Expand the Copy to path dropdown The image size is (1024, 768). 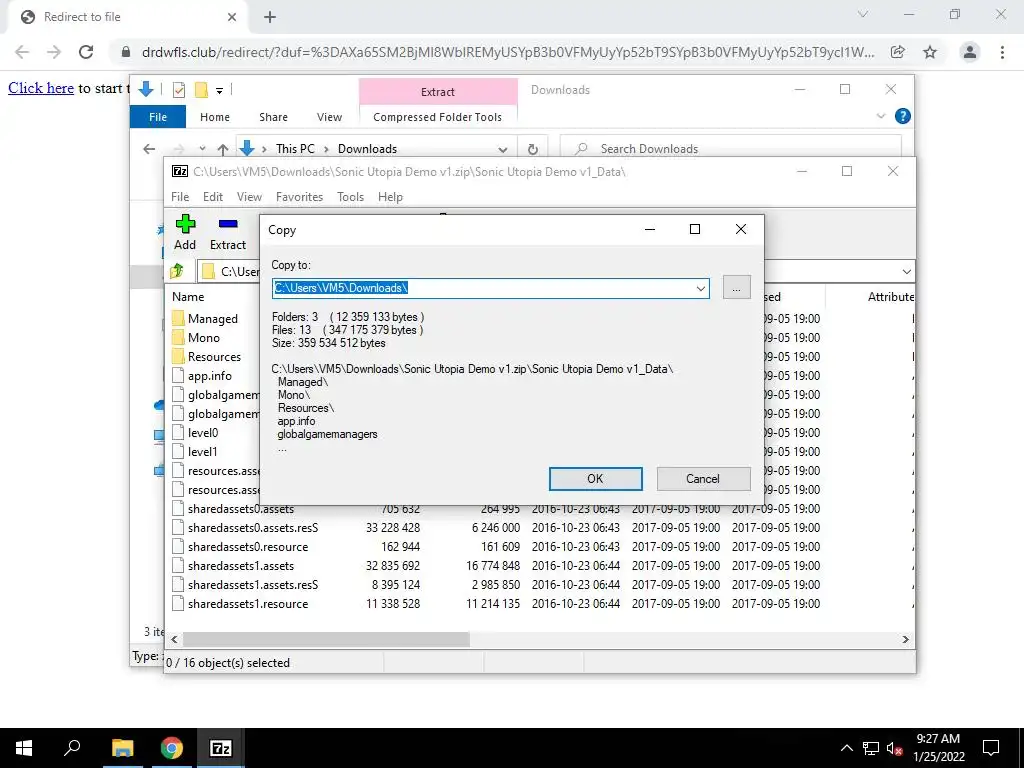click(701, 288)
